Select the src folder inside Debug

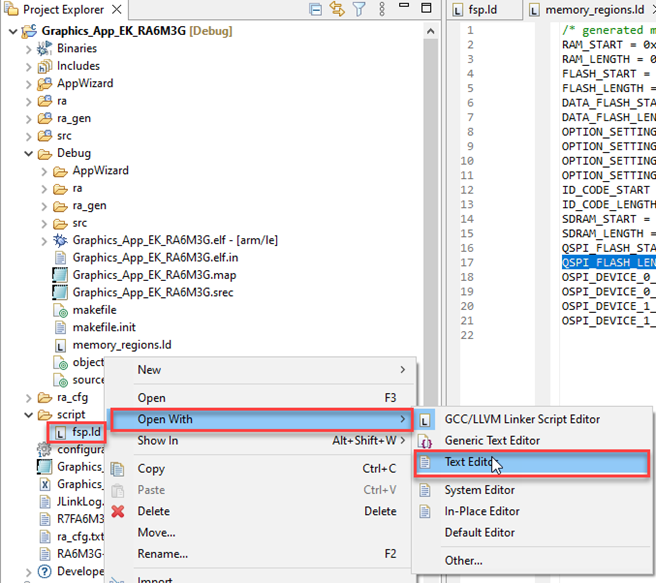(79, 223)
